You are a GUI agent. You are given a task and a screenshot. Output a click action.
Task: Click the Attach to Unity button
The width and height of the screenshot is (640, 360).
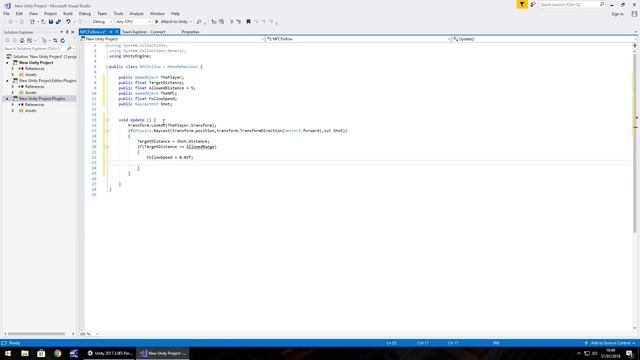pos(171,22)
